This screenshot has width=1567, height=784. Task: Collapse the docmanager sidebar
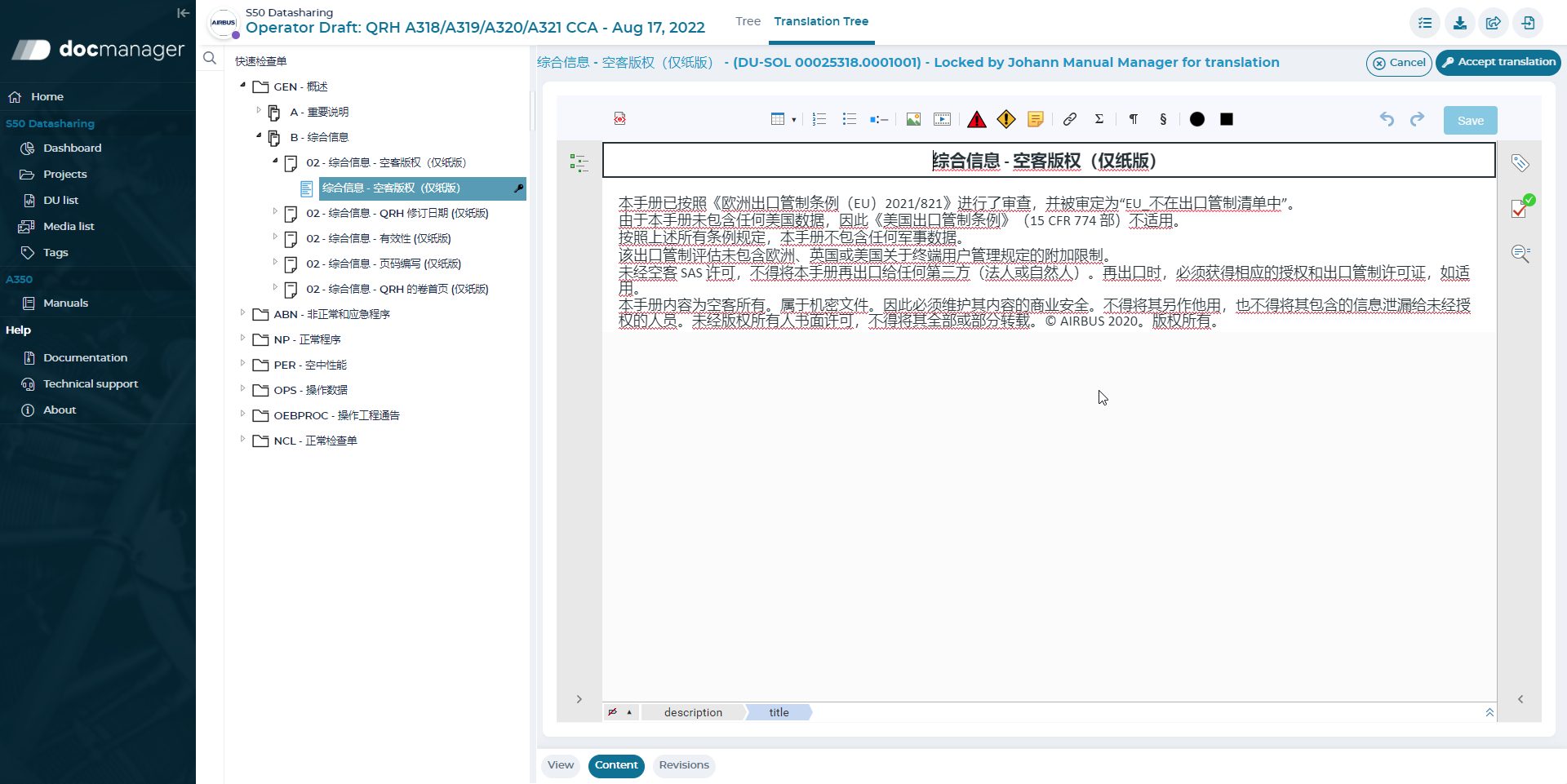183,13
